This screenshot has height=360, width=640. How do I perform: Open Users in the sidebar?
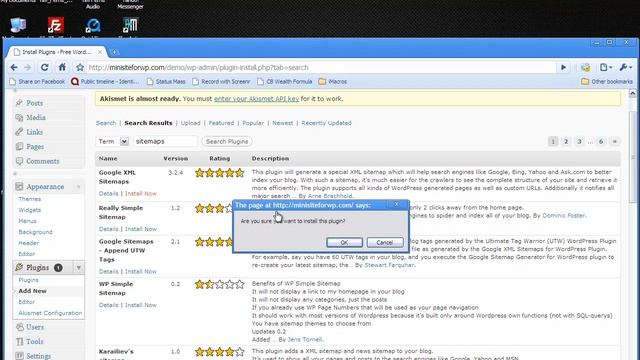tap(35, 327)
